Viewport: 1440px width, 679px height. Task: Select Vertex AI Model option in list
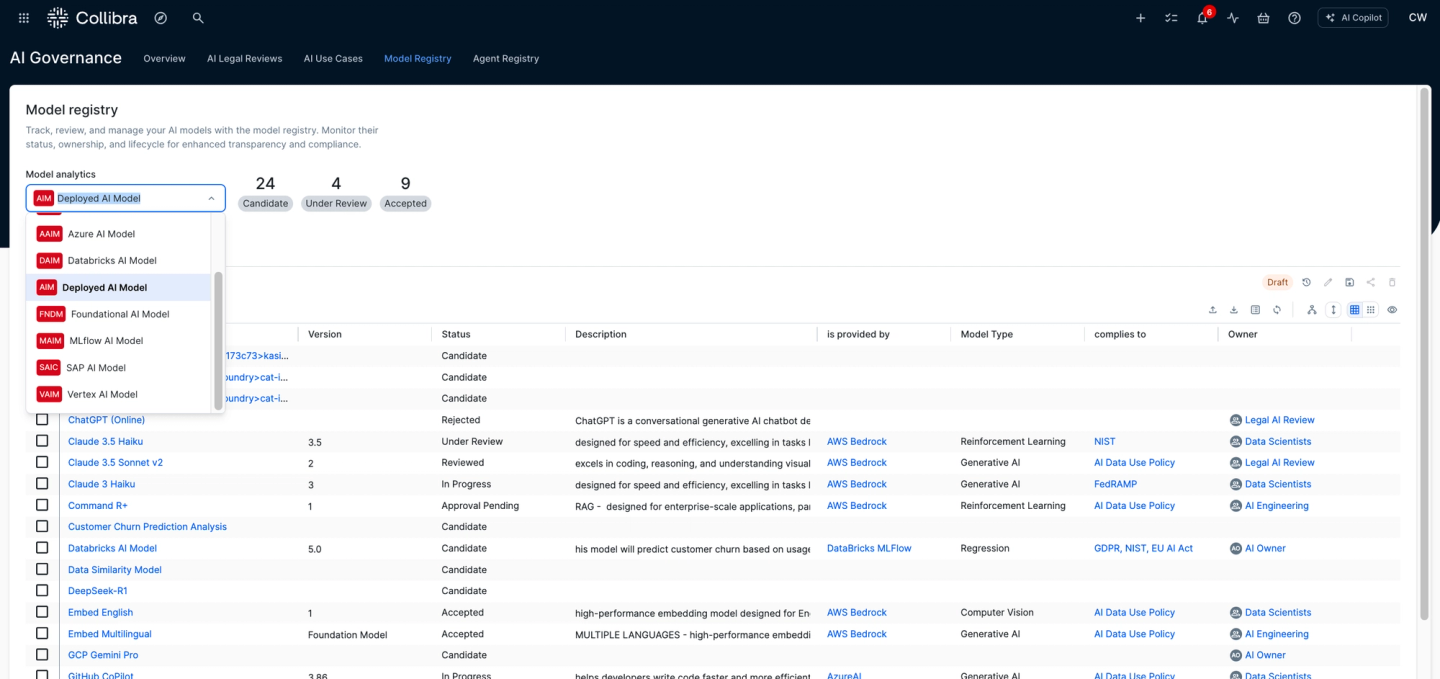point(102,394)
